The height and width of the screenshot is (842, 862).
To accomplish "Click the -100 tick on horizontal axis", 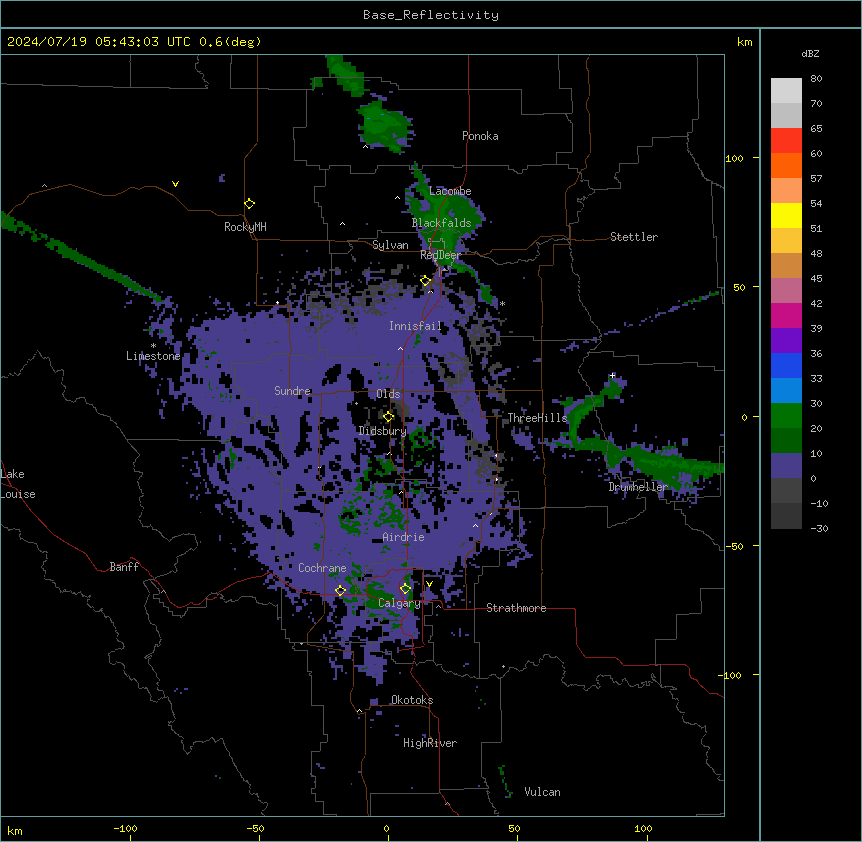I will point(125,828).
